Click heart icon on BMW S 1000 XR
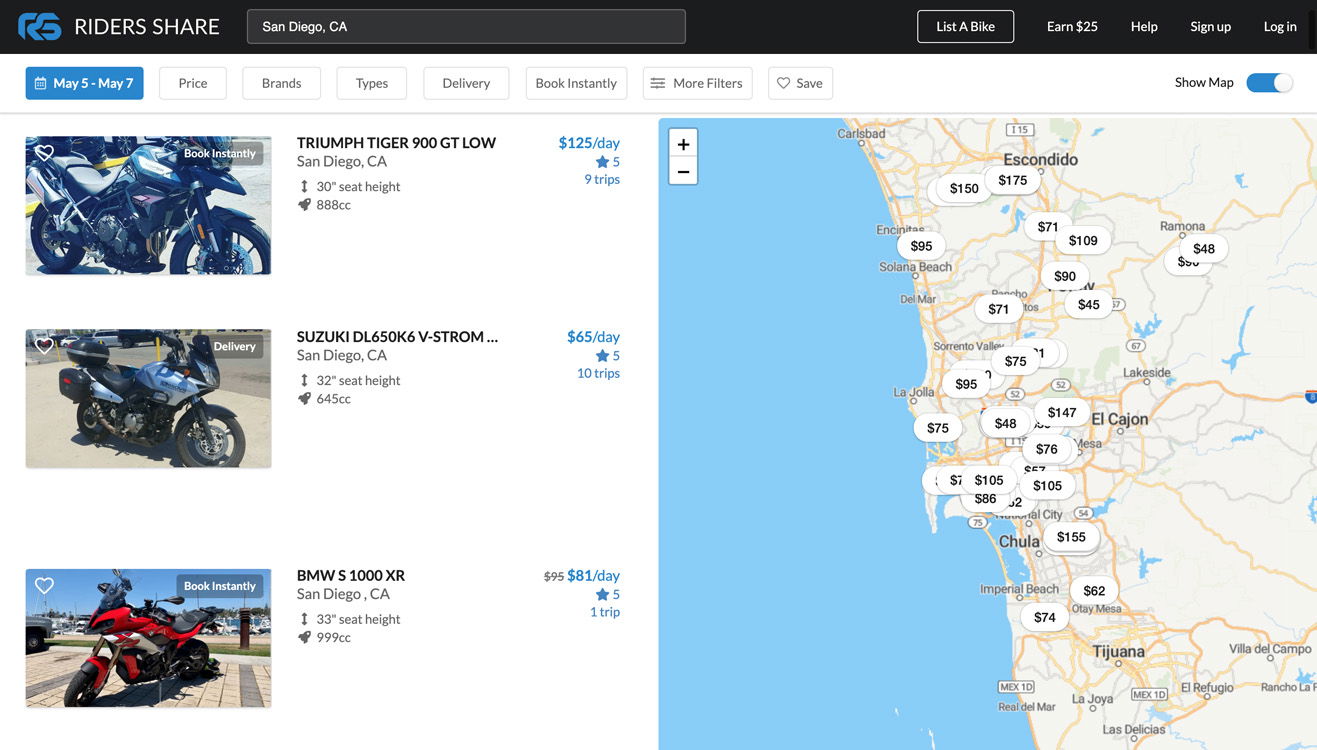 44,586
